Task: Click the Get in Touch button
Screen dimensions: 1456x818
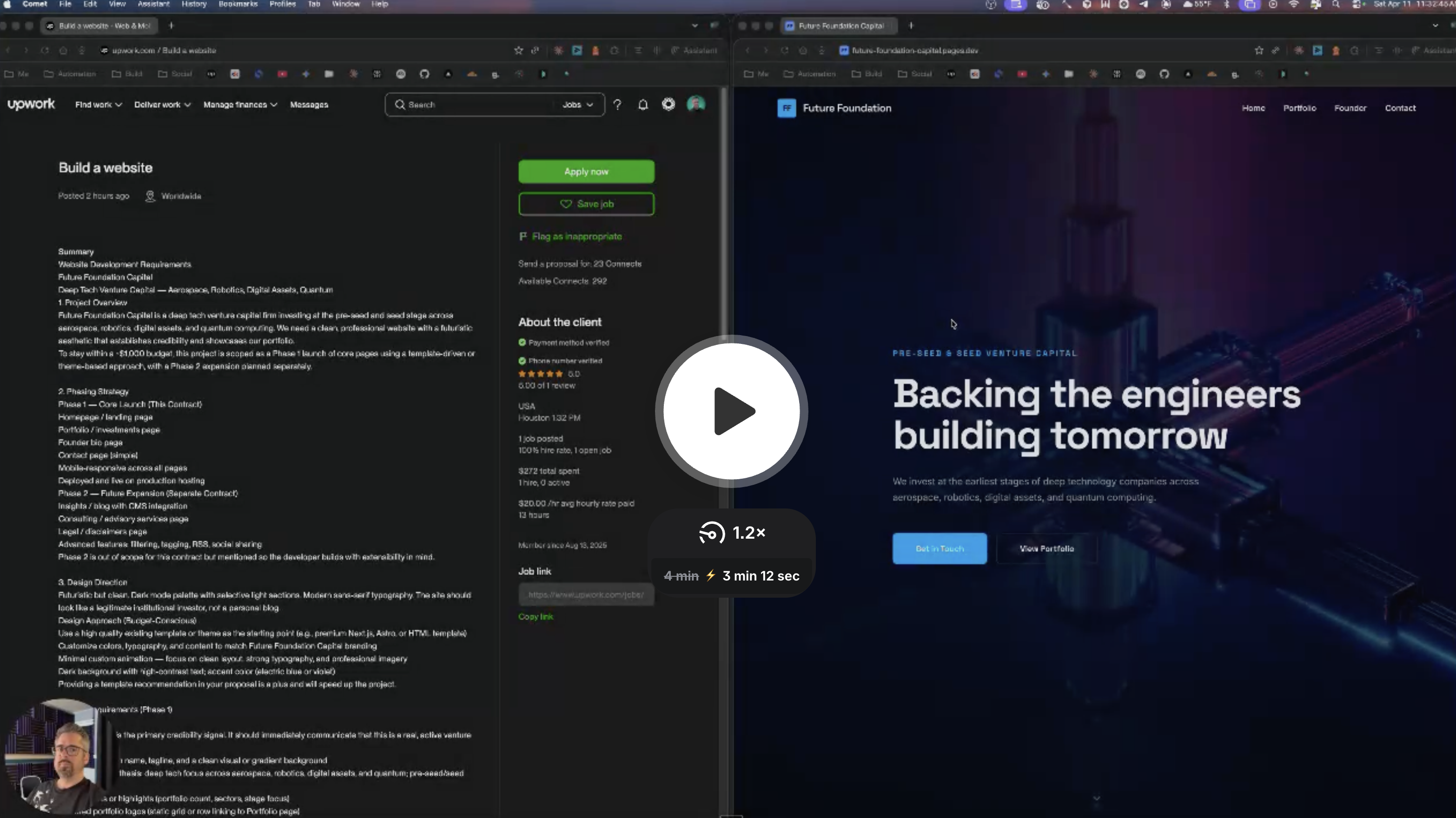Action: point(940,548)
